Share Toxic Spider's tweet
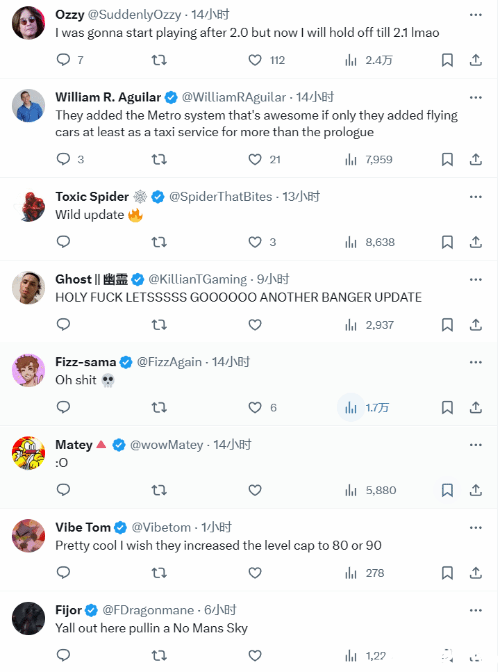Viewport: 500px width, 672px height. (x=476, y=242)
